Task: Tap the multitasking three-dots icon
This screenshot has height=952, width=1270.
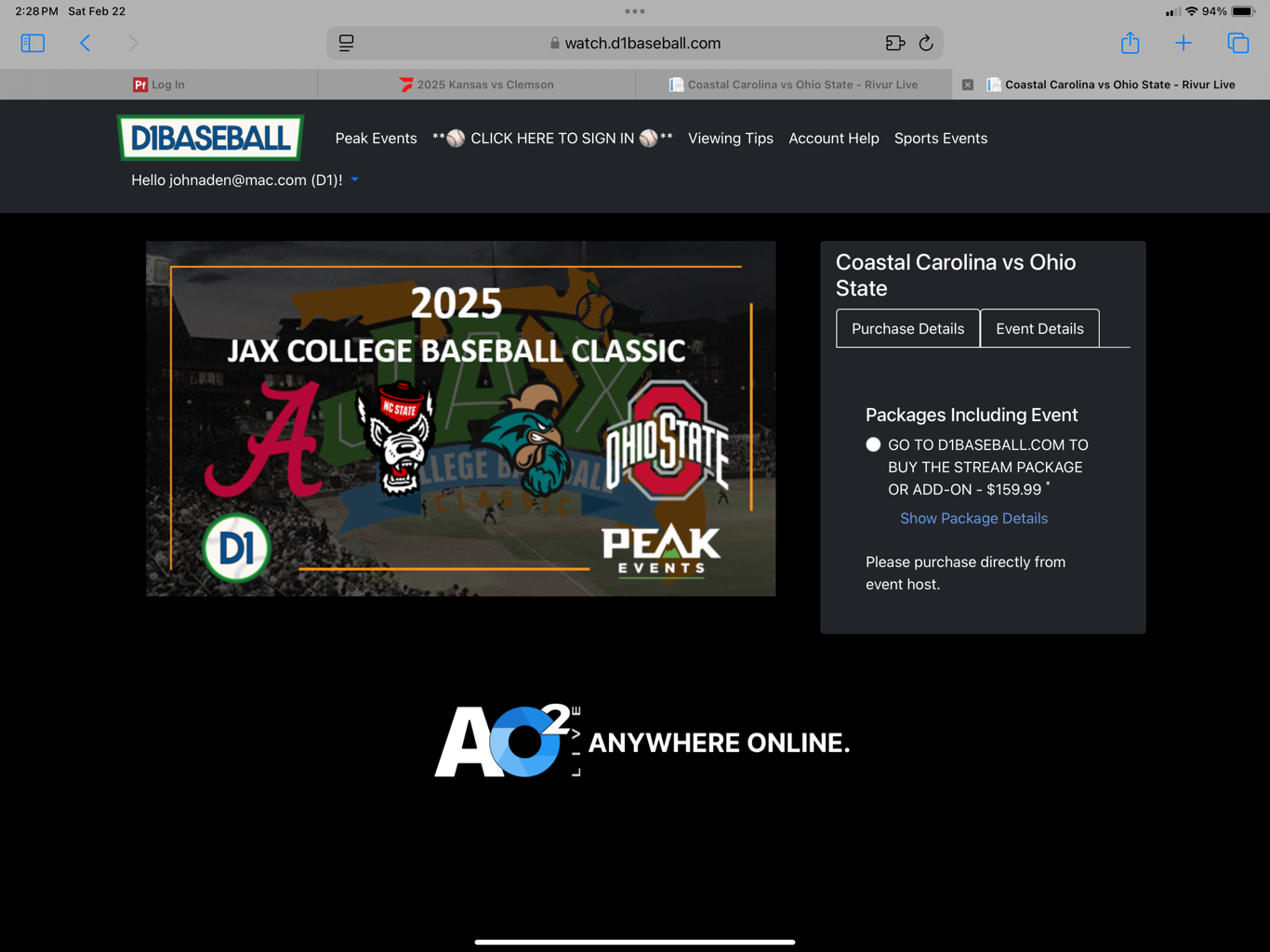Action: 635,11
